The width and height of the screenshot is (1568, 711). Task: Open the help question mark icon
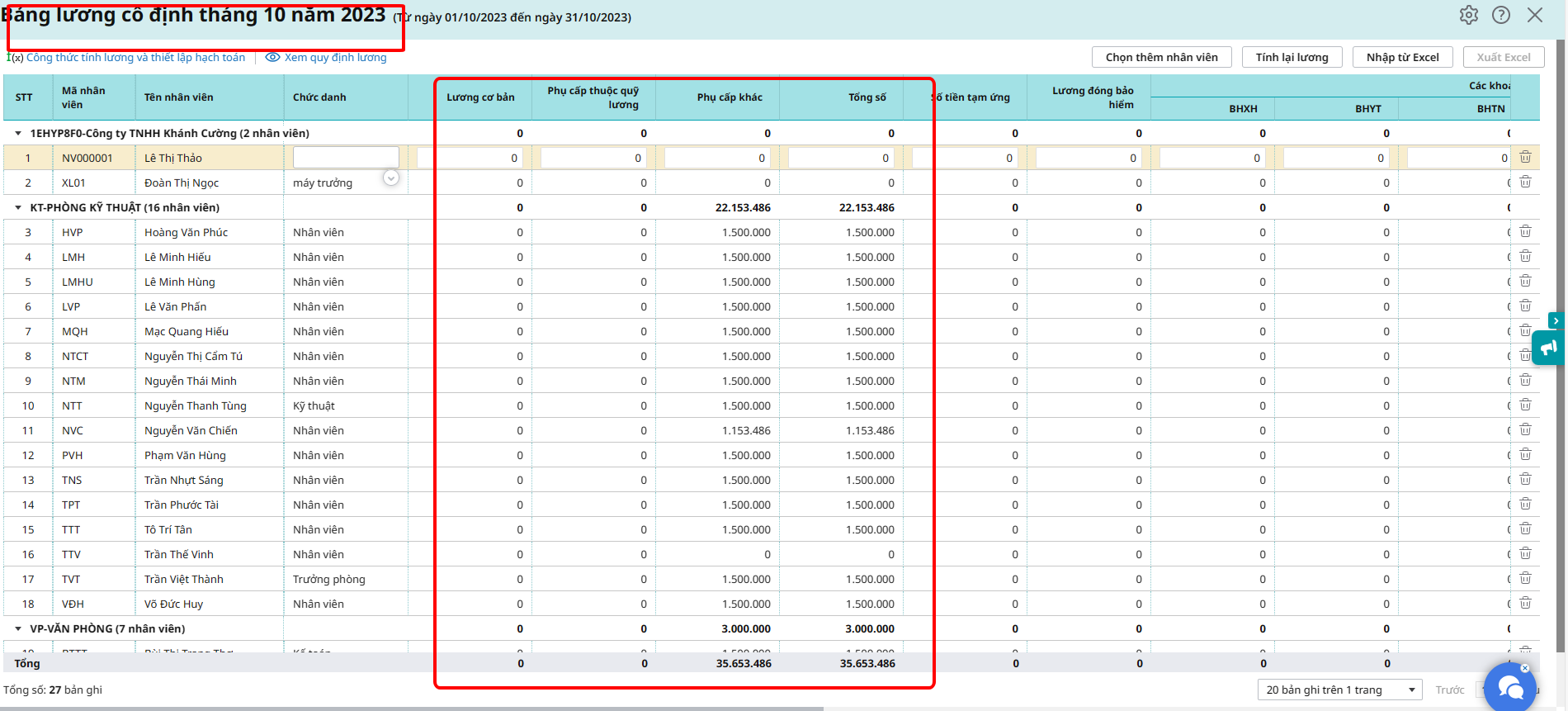pyautogui.click(x=1501, y=15)
